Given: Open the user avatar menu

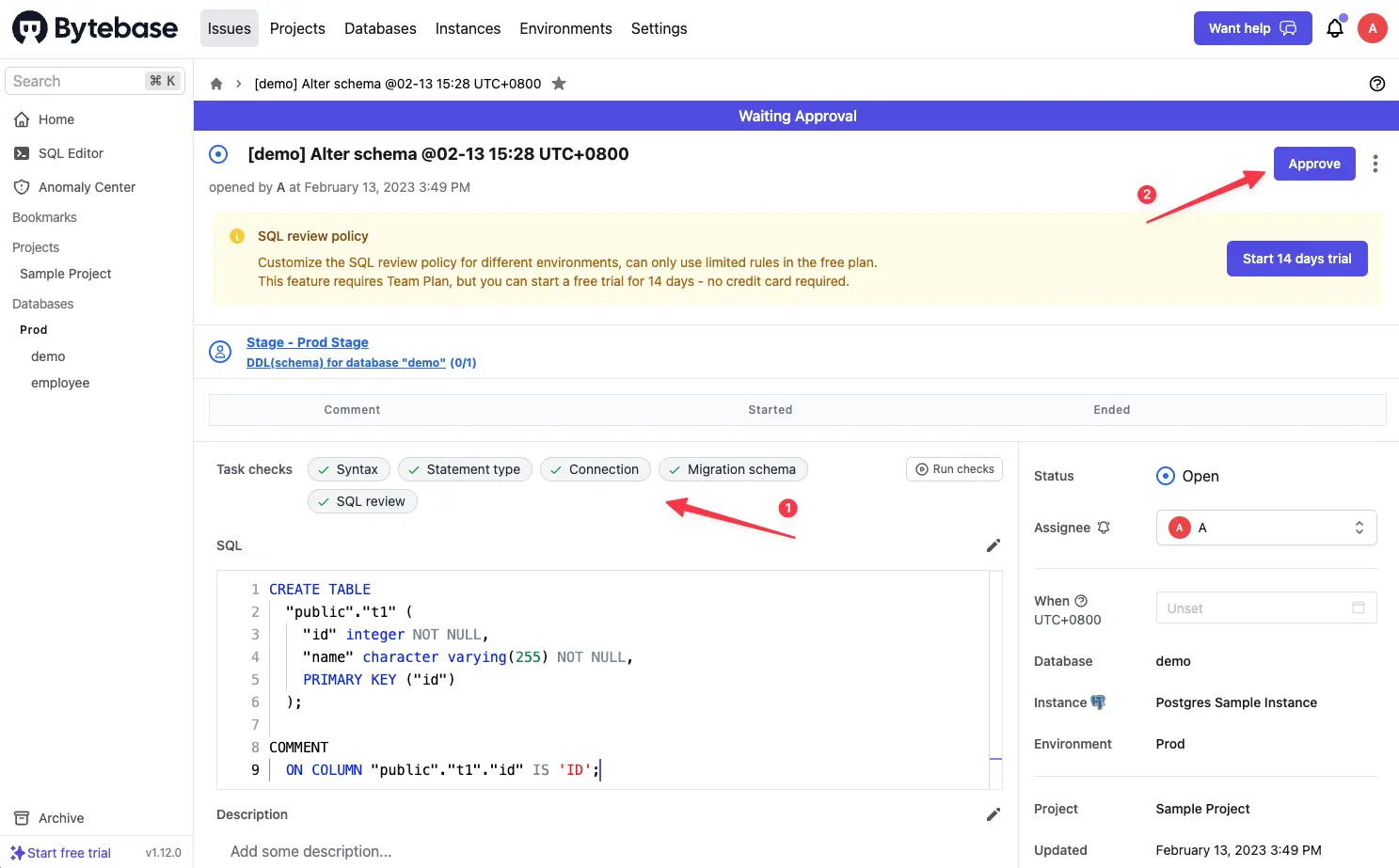Looking at the screenshot, I should 1373,28.
